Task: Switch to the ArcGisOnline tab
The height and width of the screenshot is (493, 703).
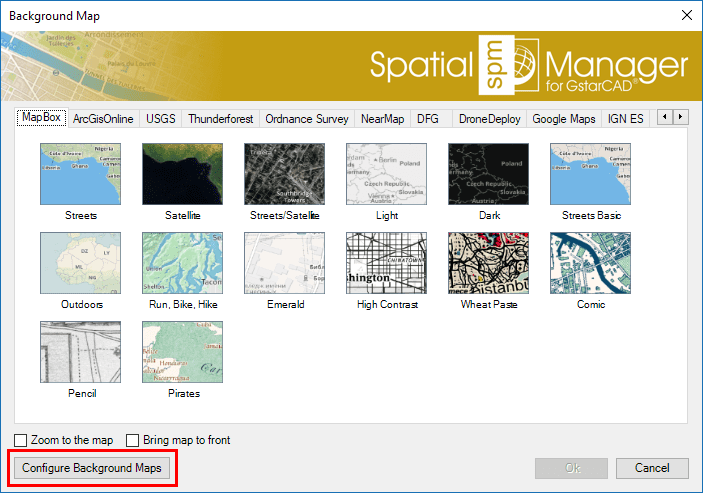Action: point(103,118)
